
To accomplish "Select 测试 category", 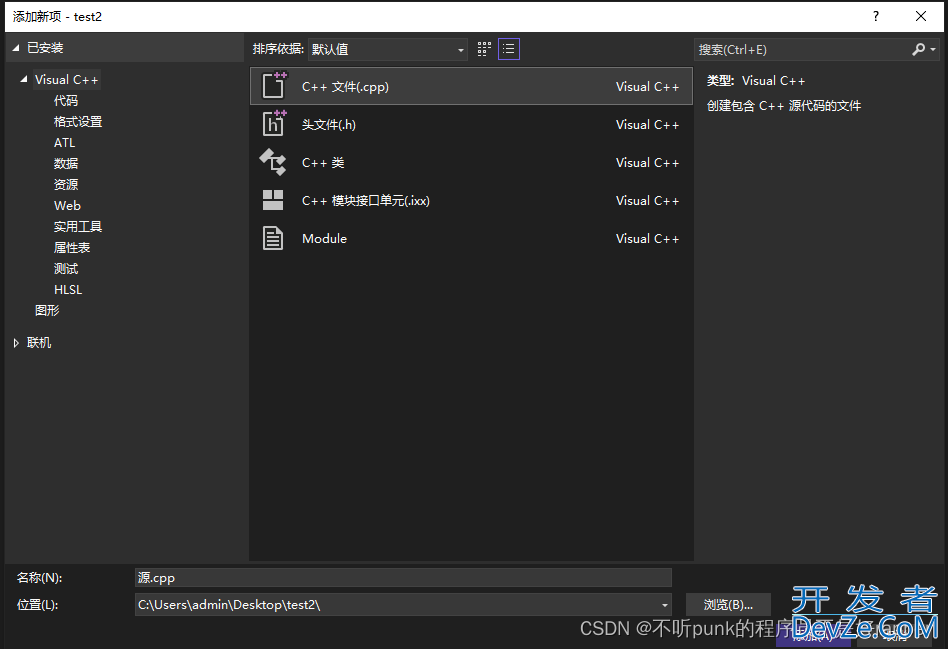I will click(x=66, y=269).
